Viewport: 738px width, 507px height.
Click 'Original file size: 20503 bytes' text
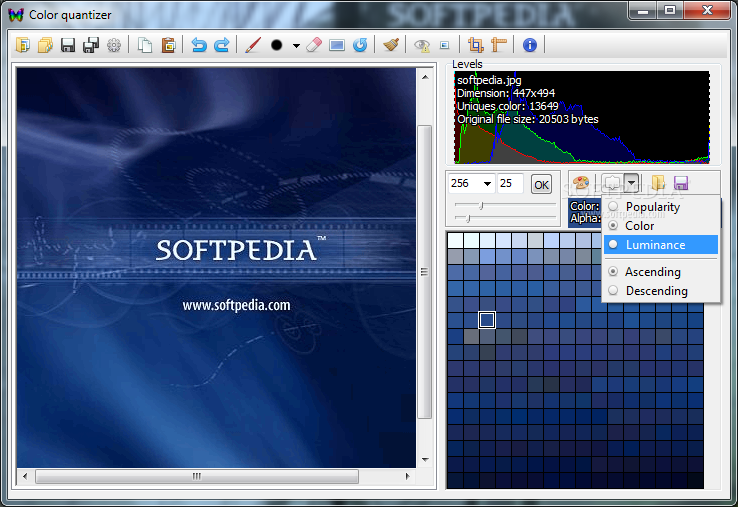(528, 120)
